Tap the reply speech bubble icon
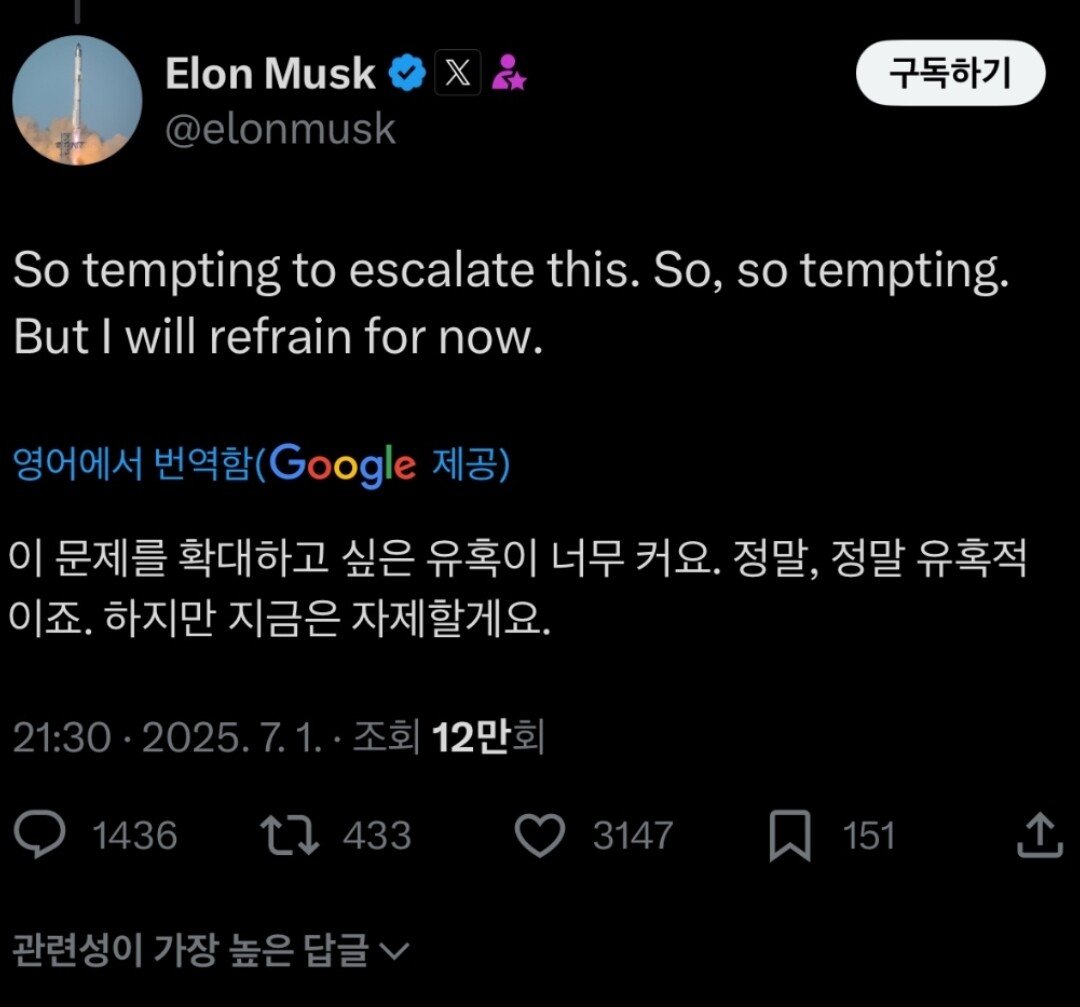Screen dimensions: 1080x1007 tap(40, 835)
